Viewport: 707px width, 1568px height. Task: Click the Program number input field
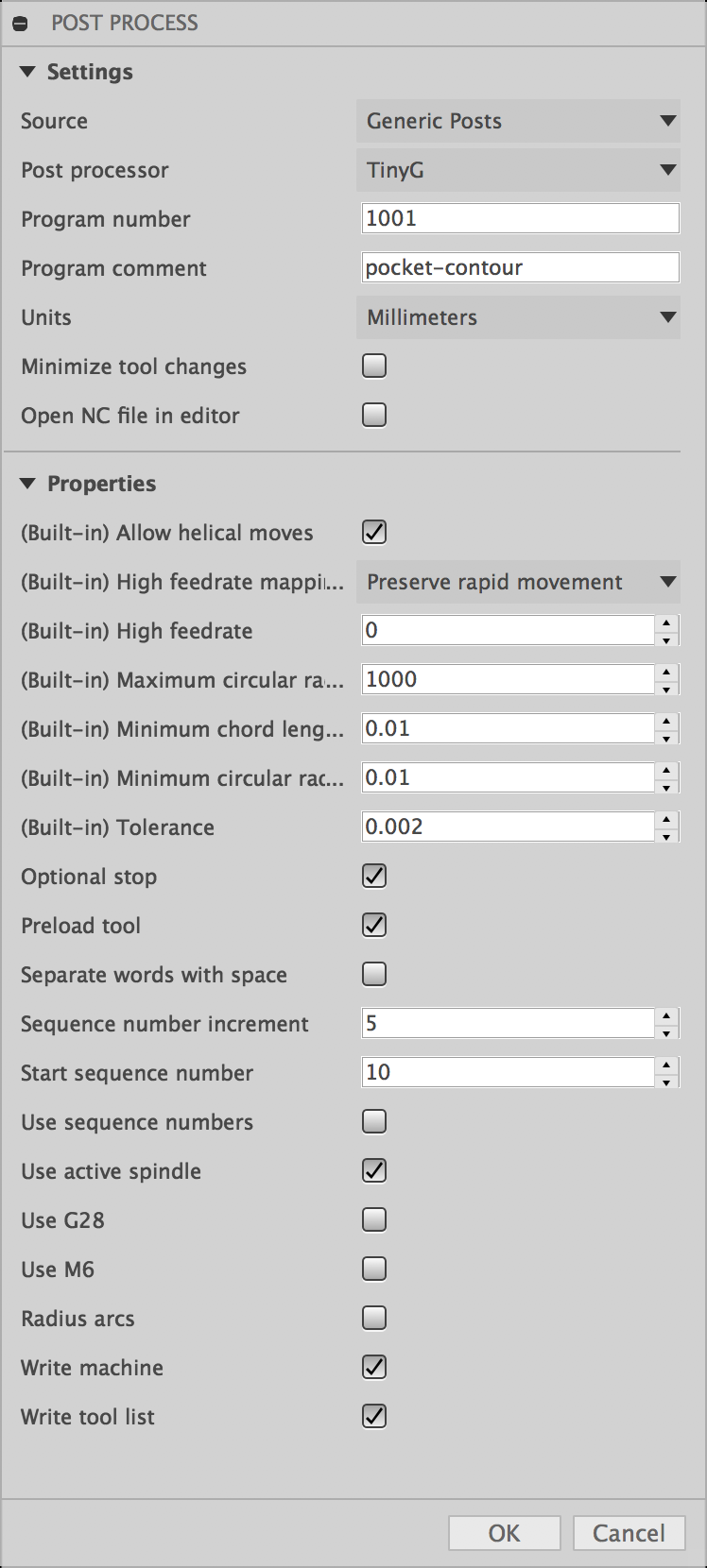[x=519, y=218]
